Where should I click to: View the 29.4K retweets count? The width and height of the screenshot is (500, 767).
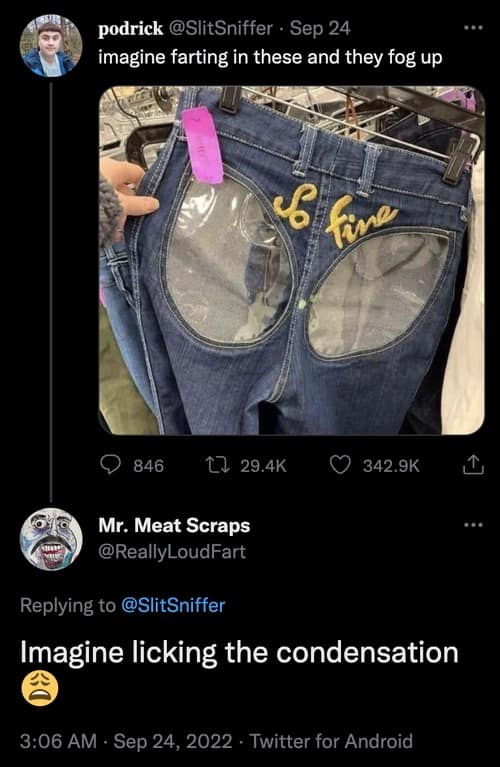[263, 465]
